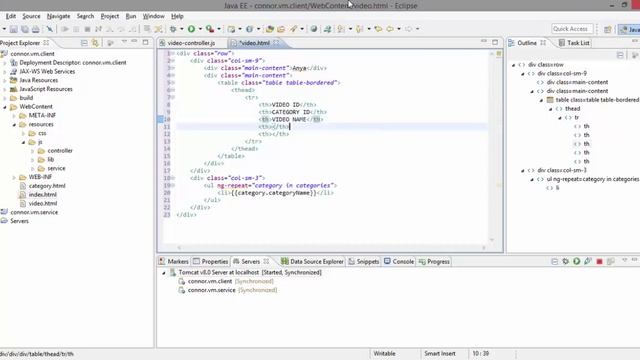Select table class=table table-bordered in Outline
Viewport: 640px width, 360px height.
(x=593, y=100)
